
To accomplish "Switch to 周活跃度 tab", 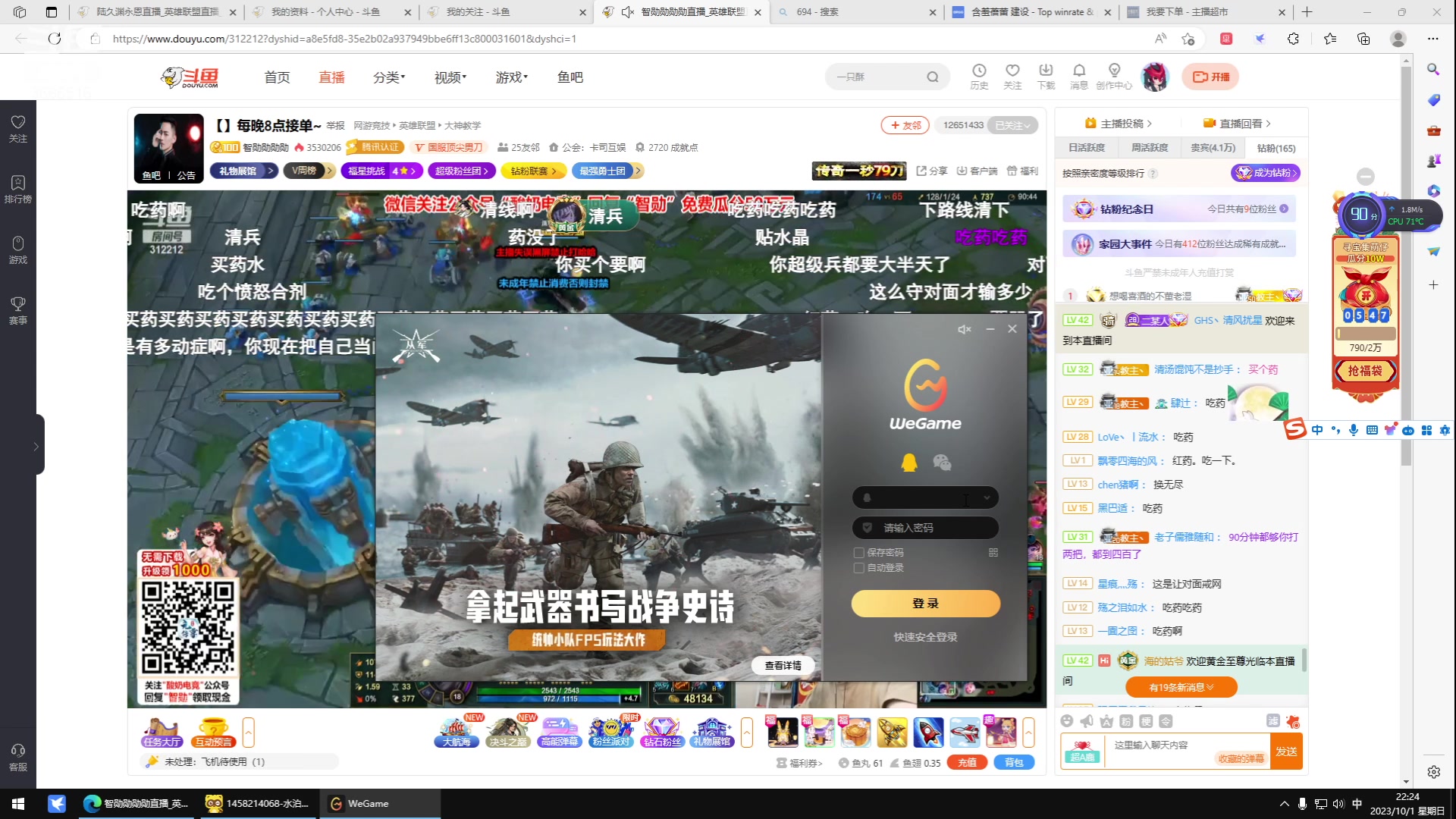I will click(1150, 149).
